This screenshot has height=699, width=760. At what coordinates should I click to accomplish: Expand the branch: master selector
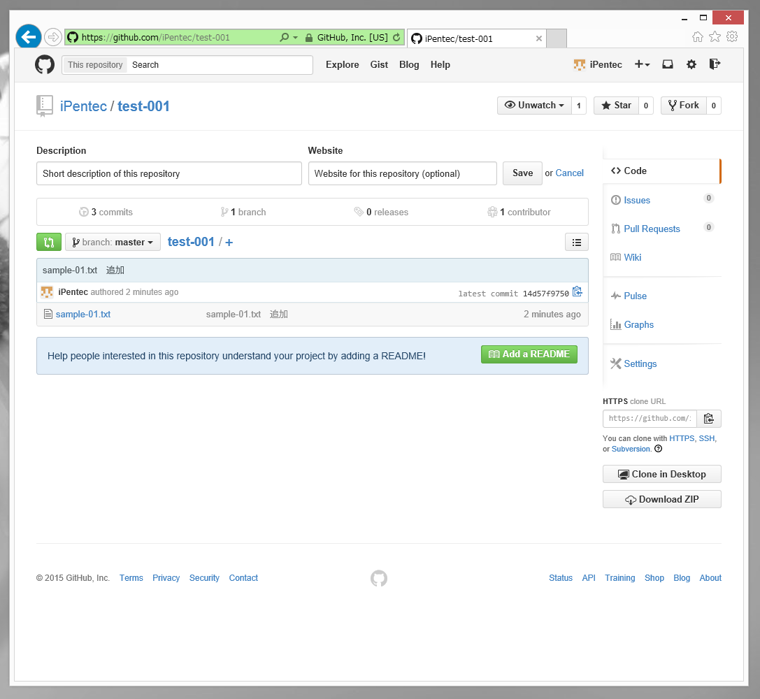click(x=113, y=242)
